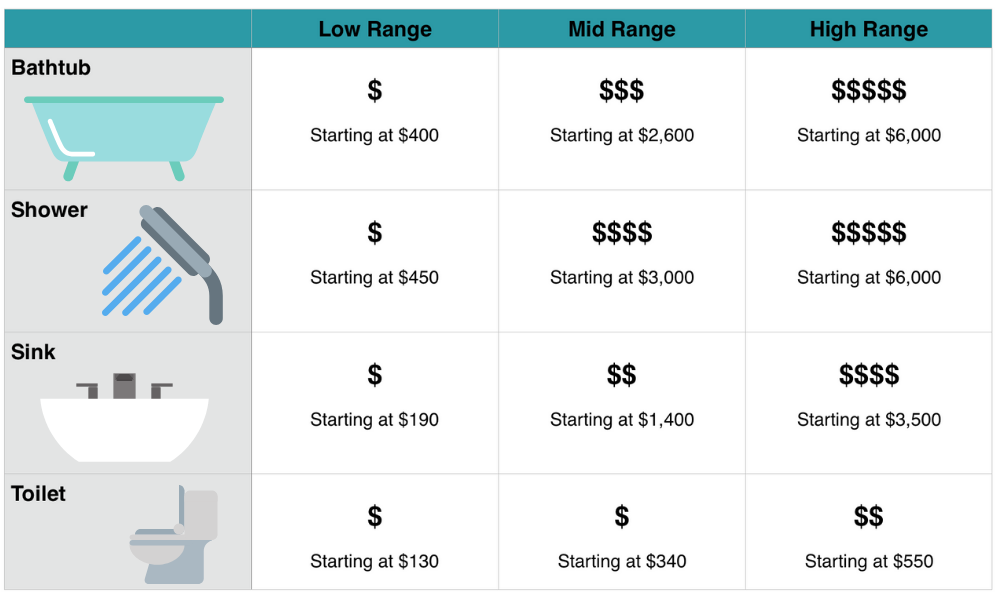Click the Bathtub row label
Viewport: 1000px width, 600px height.
click(x=51, y=68)
